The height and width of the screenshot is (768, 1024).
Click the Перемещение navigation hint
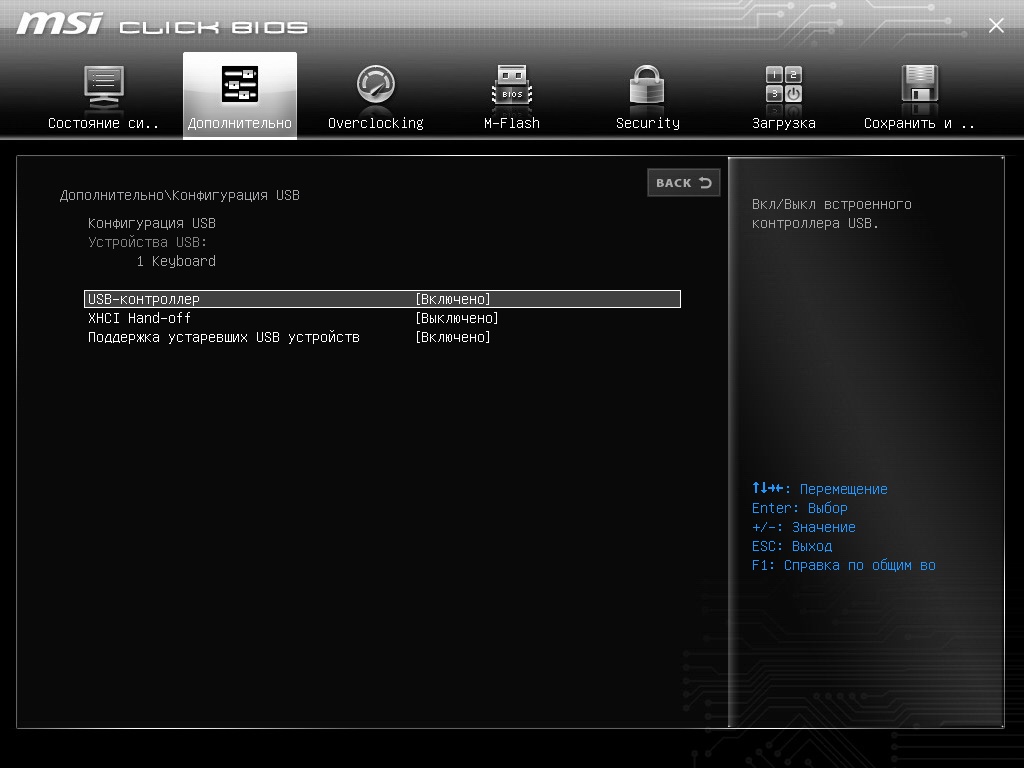tap(820, 488)
